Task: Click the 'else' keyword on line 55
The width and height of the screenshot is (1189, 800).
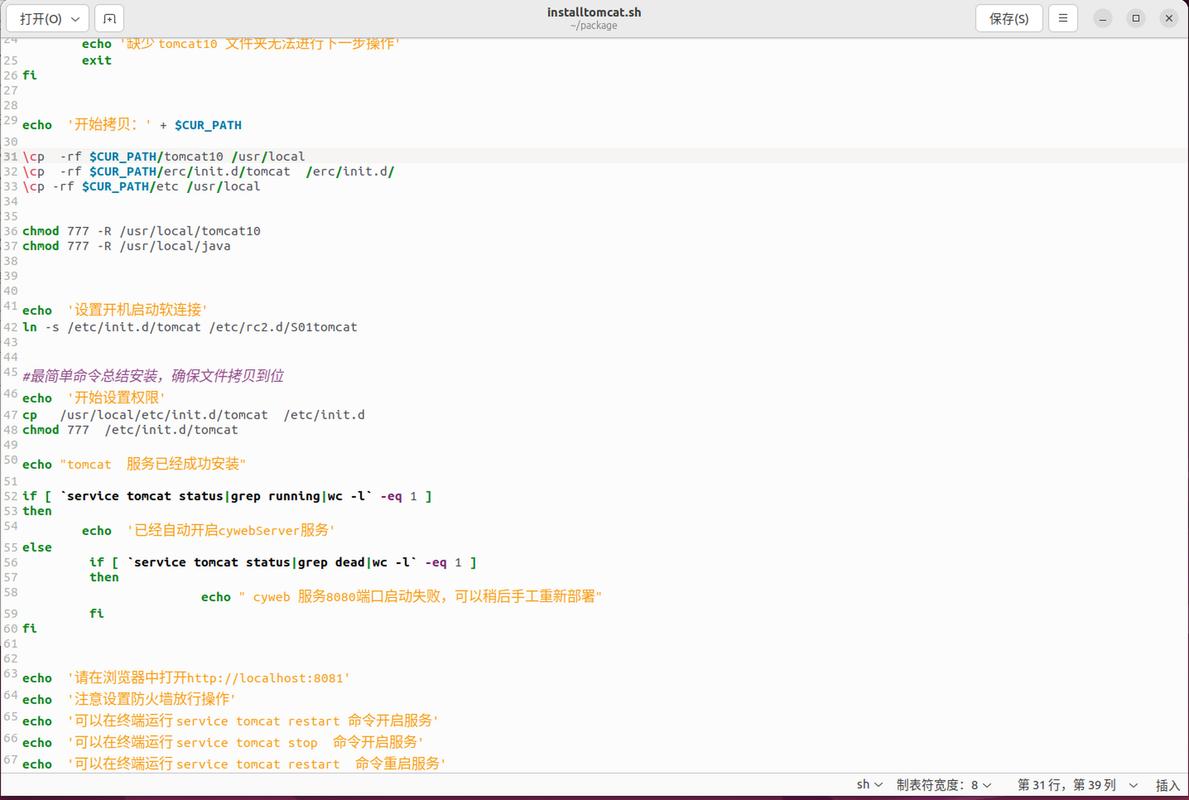Action: pos(37,547)
